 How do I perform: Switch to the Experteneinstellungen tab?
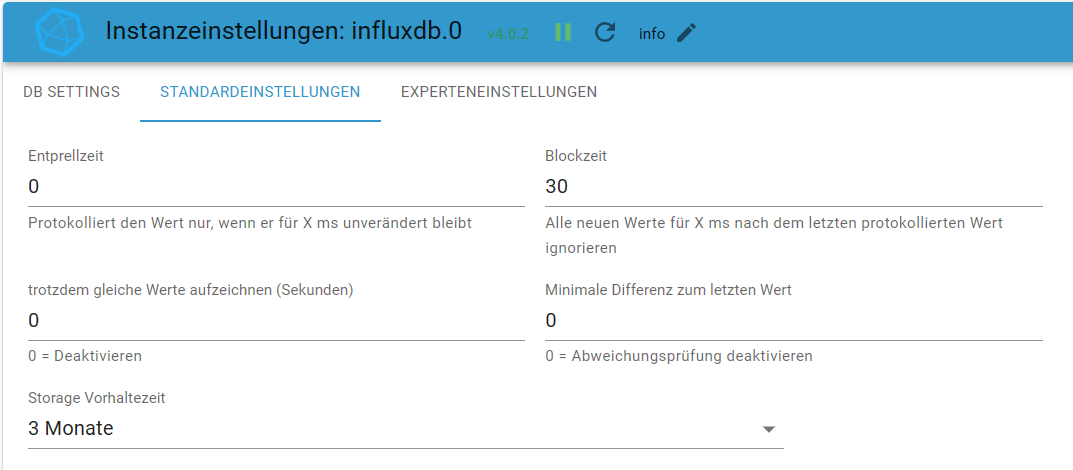click(499, 92)
